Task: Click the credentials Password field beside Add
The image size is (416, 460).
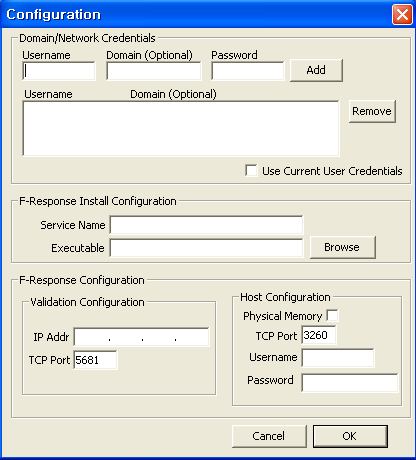Action: pyautogui.click(x=248, y=71)
